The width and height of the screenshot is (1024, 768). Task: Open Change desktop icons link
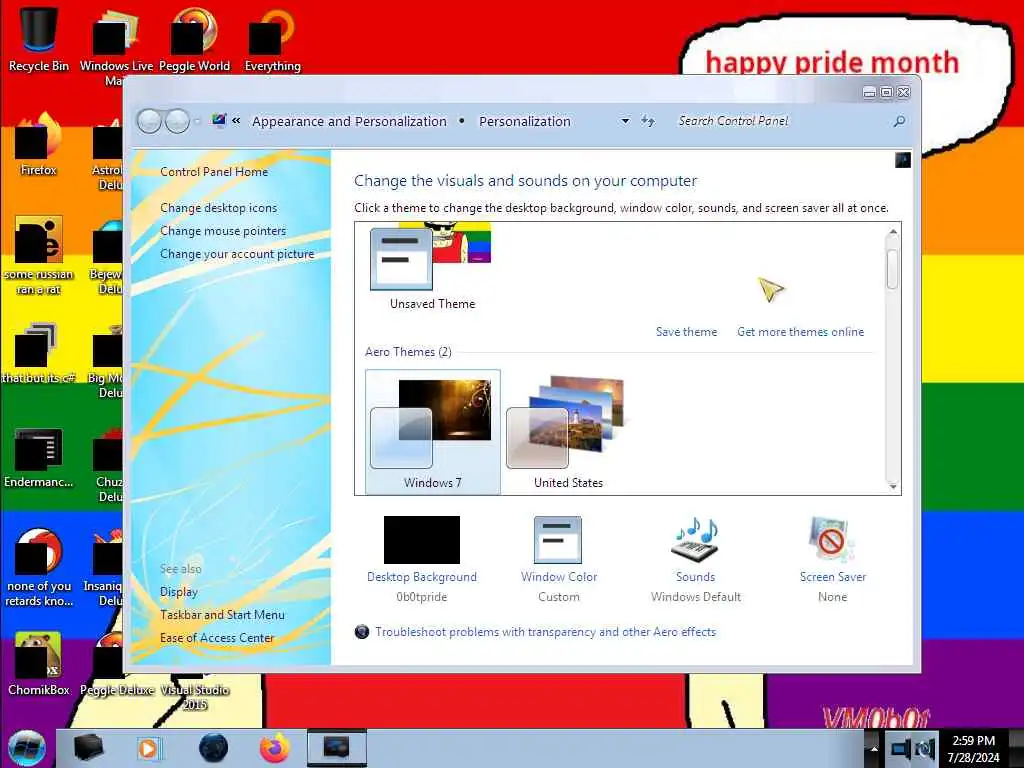[218, 208]
